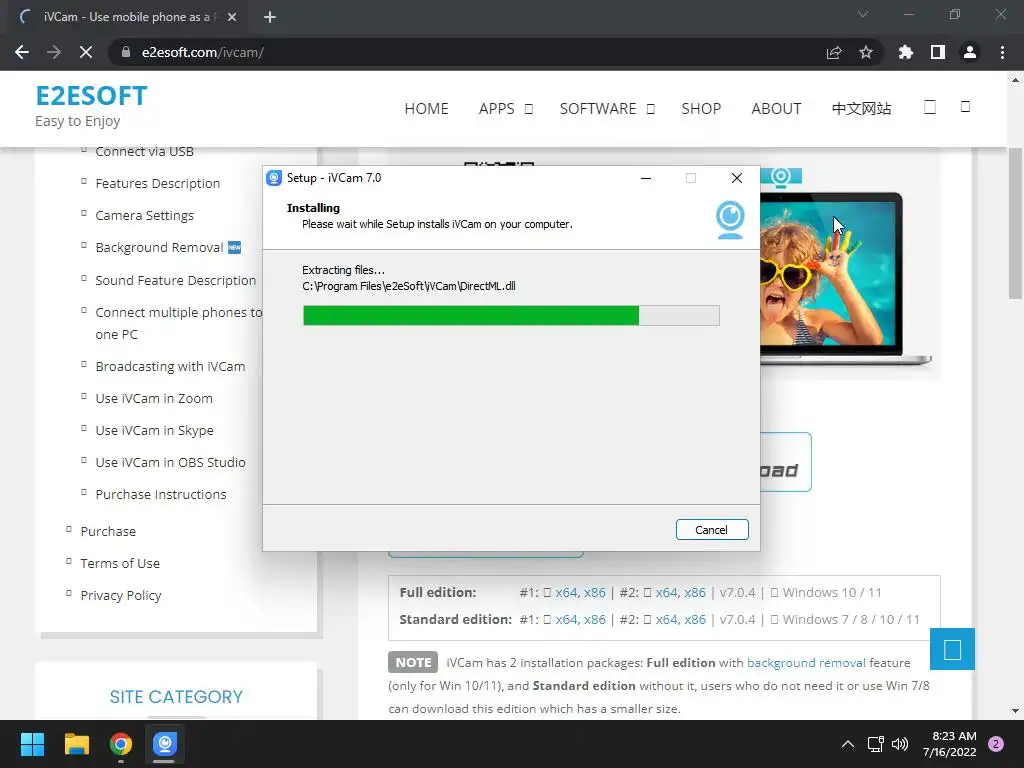Click the partly hidden Download button
1024x768 pixels.
tap(786, 462)
